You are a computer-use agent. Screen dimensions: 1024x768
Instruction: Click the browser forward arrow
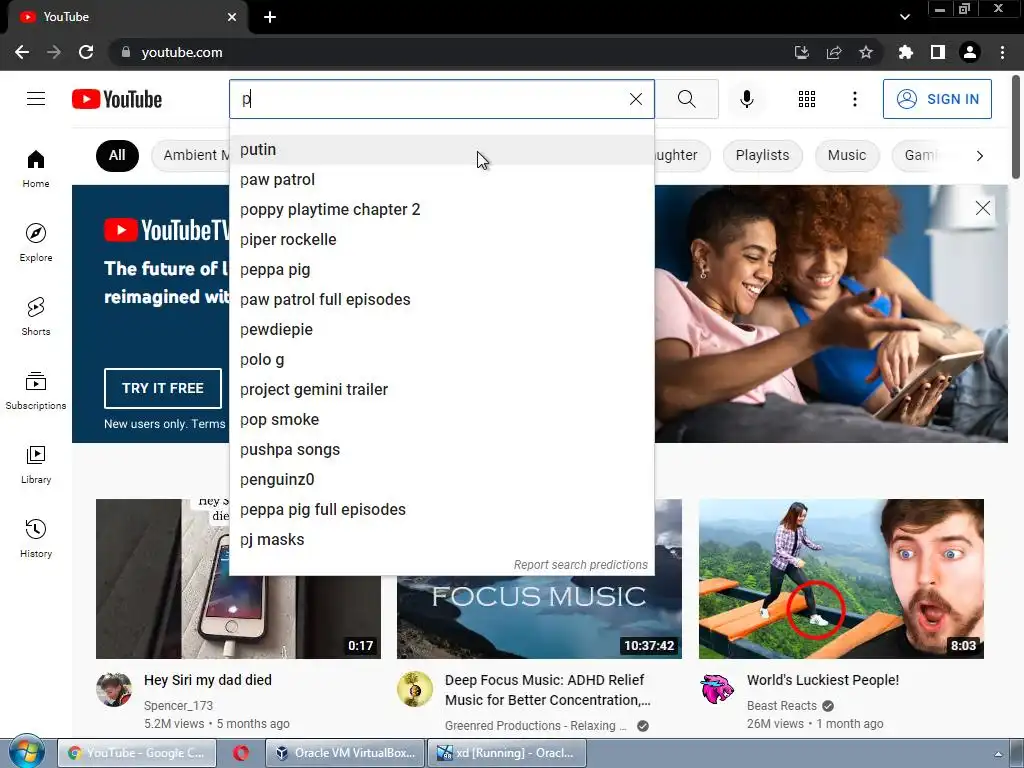tap(54, 52)
